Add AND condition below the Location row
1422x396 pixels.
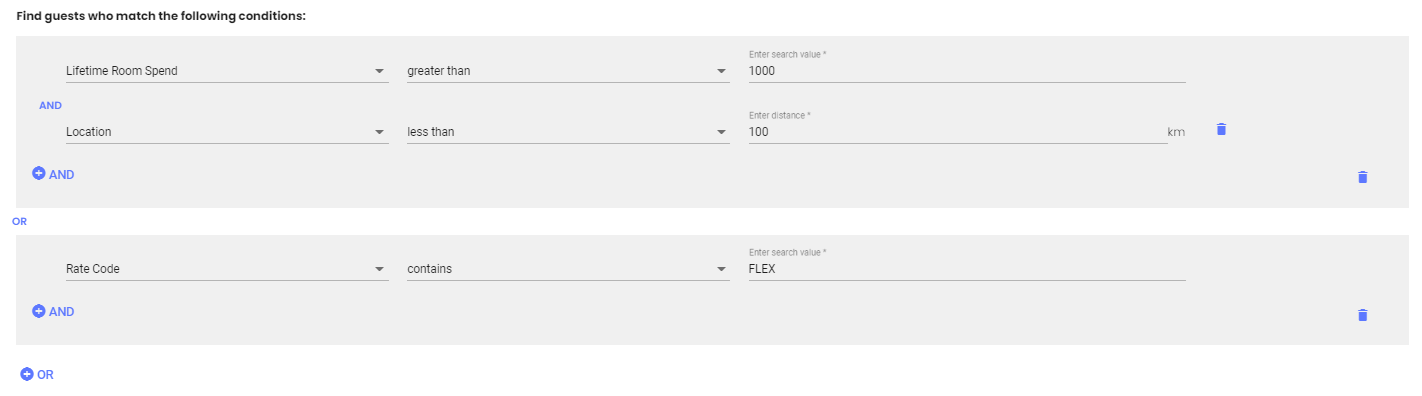point(53,174)
